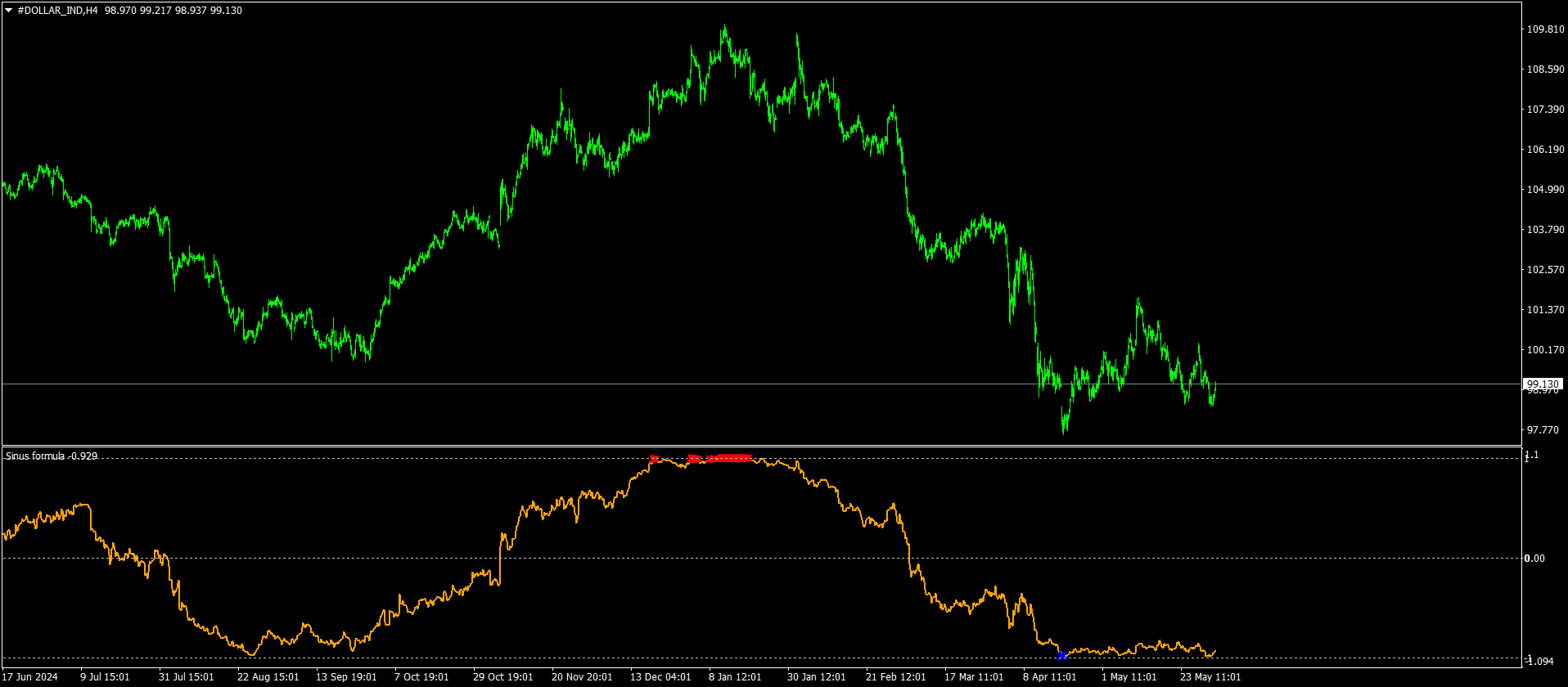Click the triangle arrow before #DOLLAR_IND
1568x687 pixels.
[8, 11]
